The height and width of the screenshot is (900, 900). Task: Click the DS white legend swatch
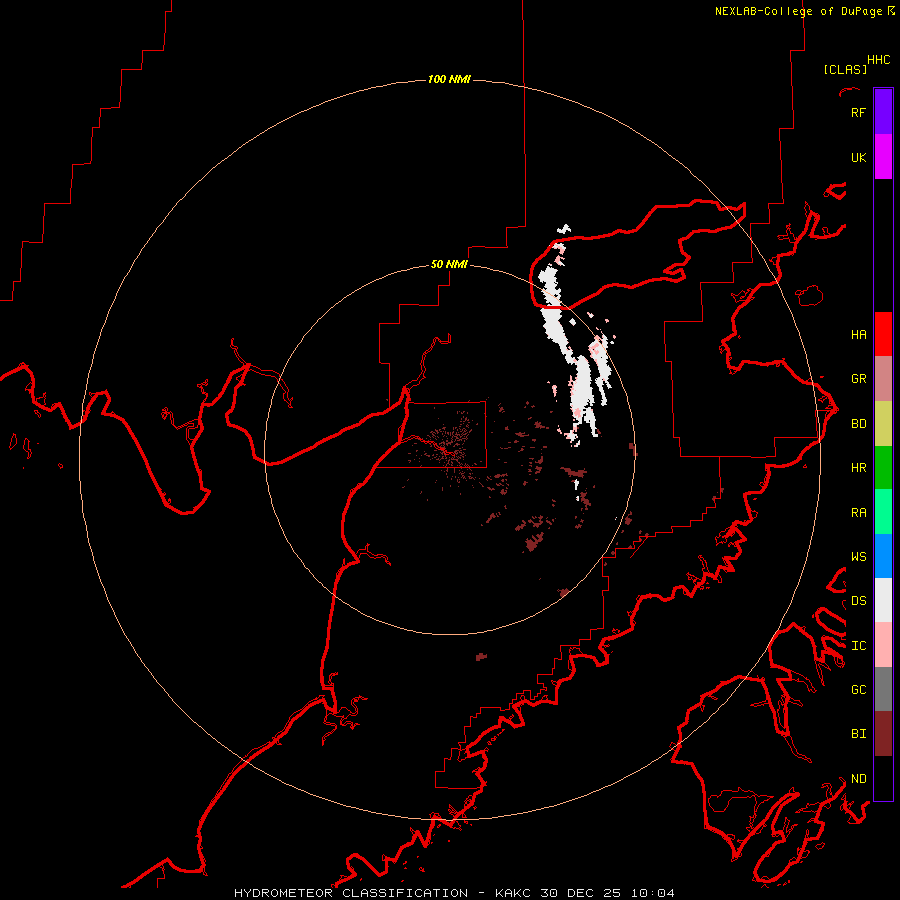click(883, 600)
